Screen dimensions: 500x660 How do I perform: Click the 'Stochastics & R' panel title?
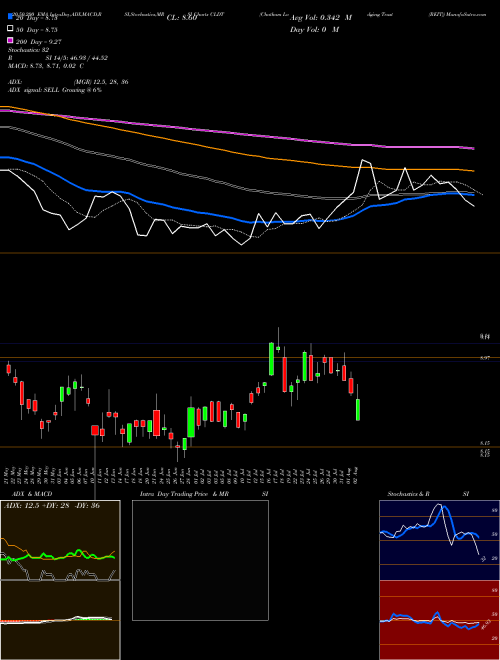[409, 494]
